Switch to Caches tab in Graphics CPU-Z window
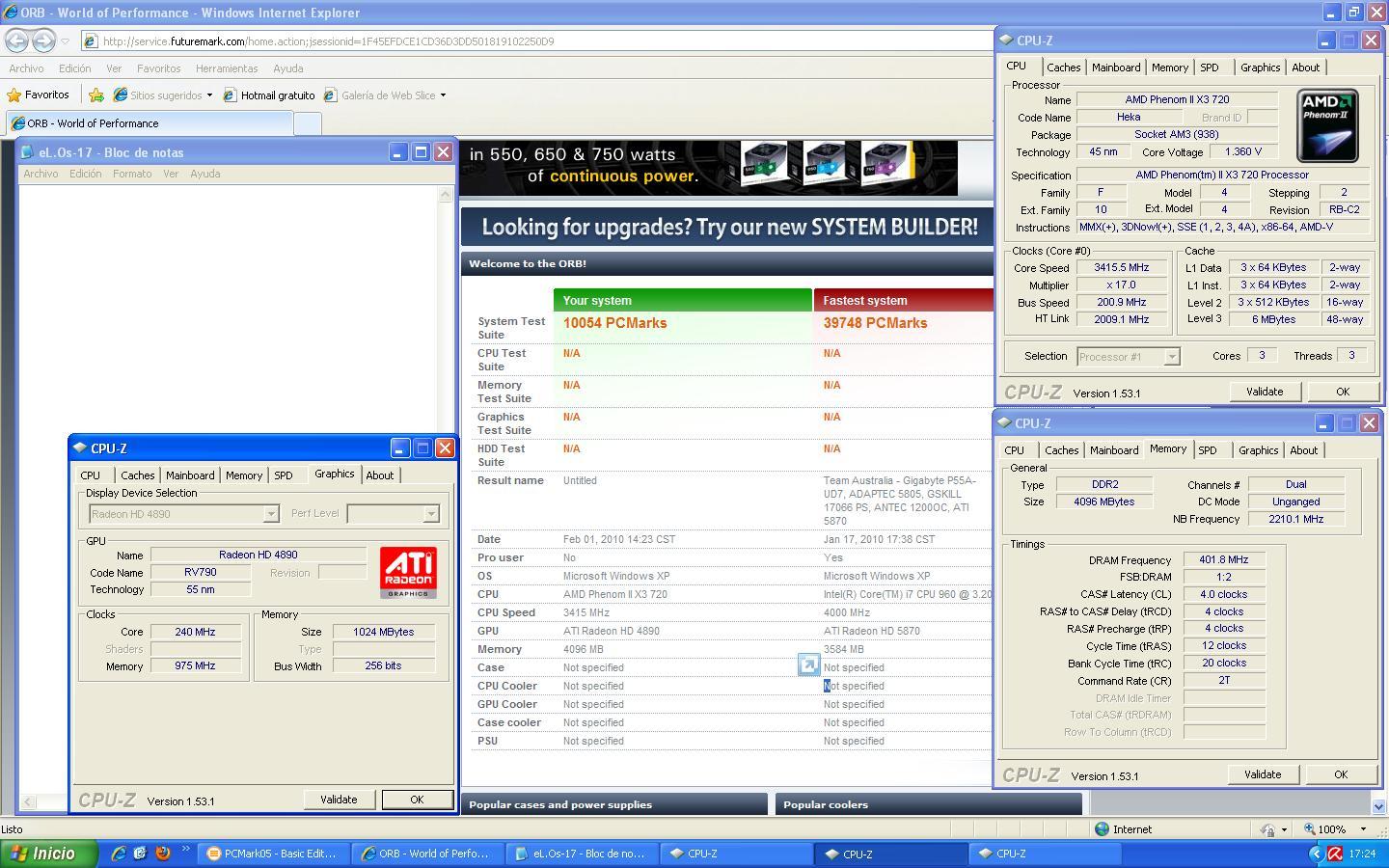 (137, 475)
